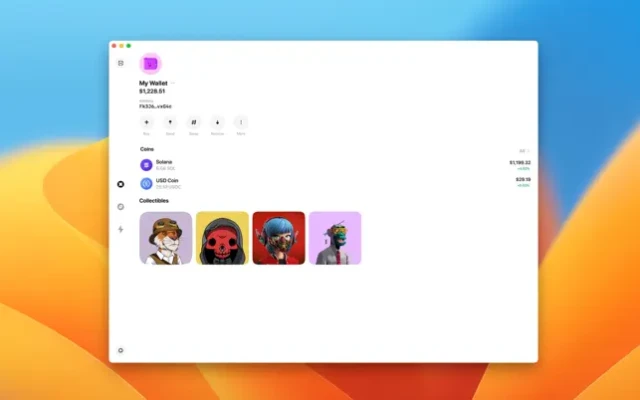Click the Receive arrow-down button
Viewport: 640px width, 400px height.
[218, 122]
